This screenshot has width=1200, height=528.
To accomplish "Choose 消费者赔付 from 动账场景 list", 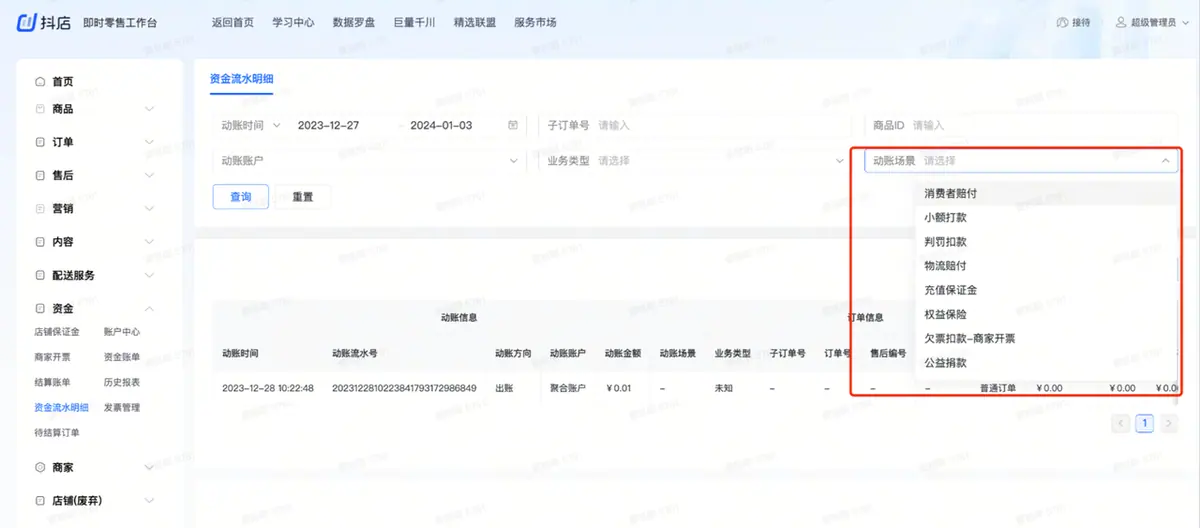I will (x=1046, y=193).
